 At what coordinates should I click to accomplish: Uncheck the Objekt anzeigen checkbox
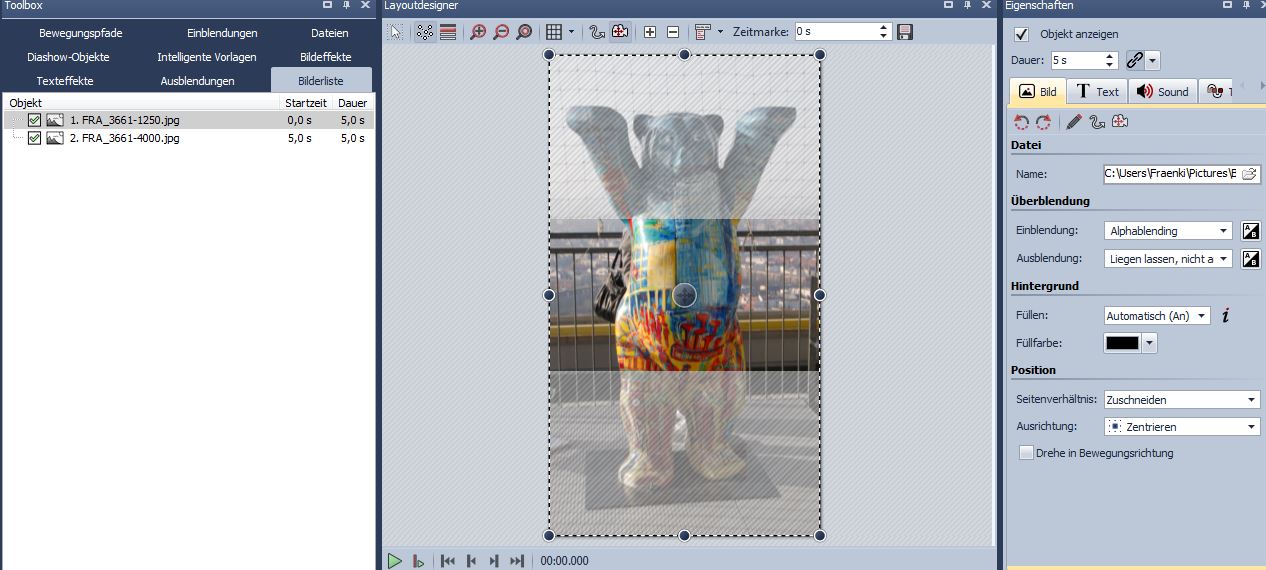(1021, 34)
